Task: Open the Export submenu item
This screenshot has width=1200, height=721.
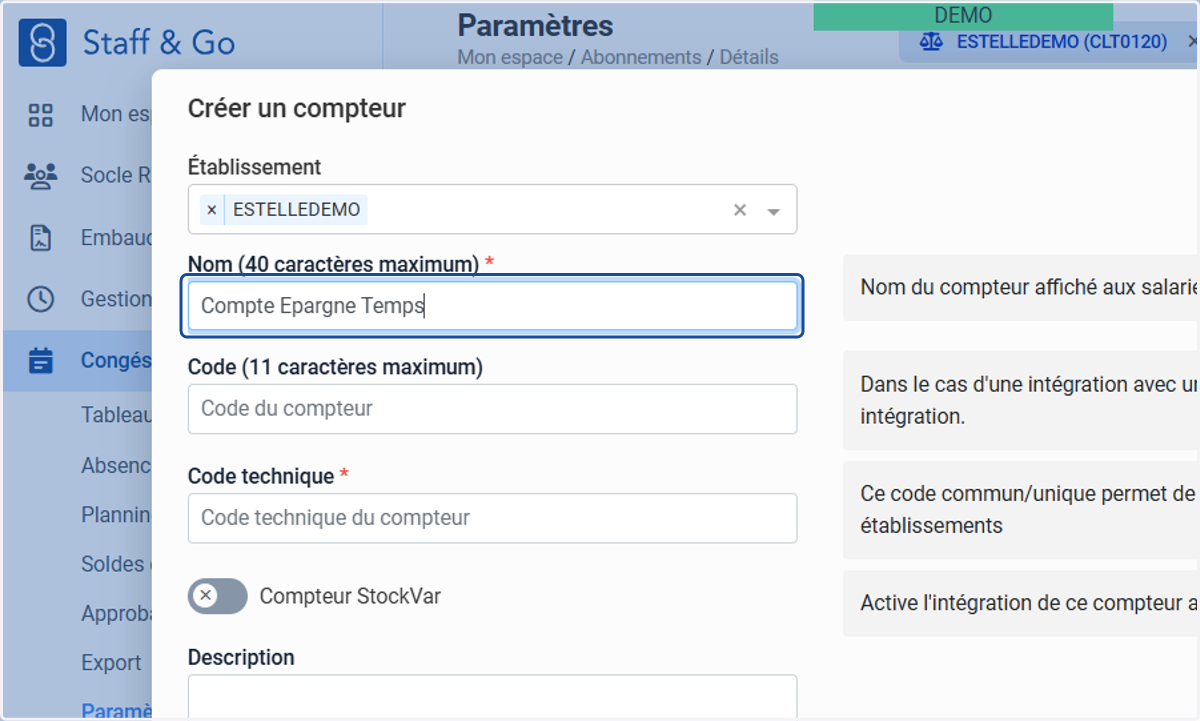Action: pos(111,663)
